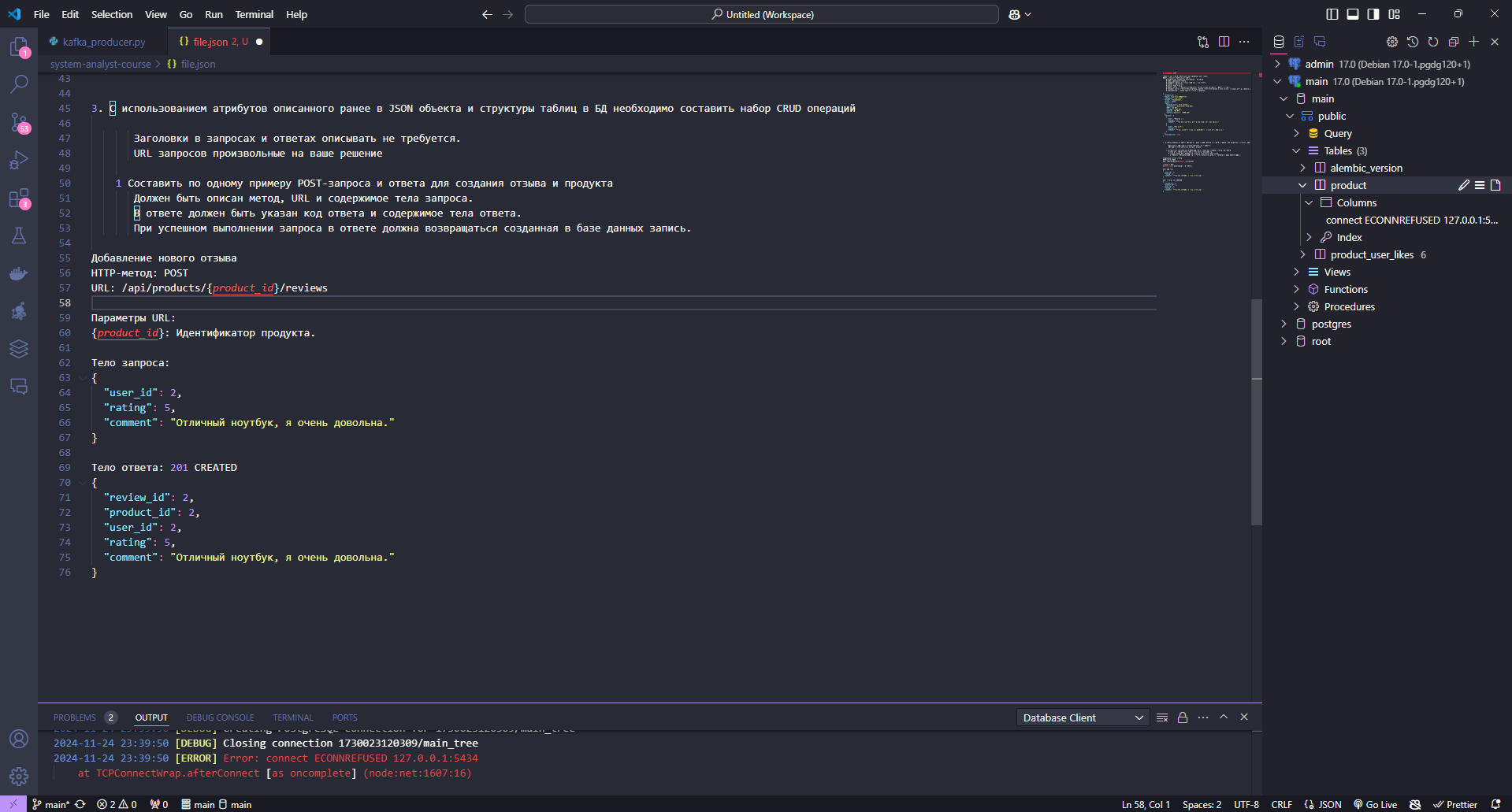The image size is (1512, 812).
Task: Click the Search icon in activity bar
Action: 19,83
